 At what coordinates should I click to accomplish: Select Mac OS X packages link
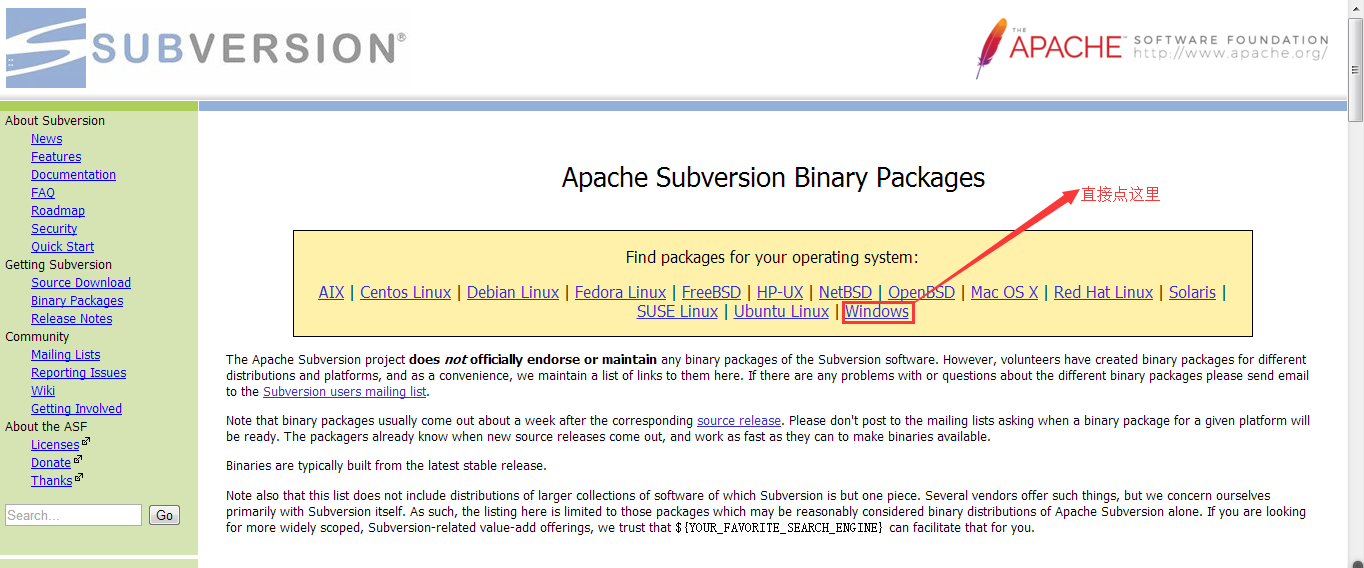pyautogui.click(x=1004, y=292)
